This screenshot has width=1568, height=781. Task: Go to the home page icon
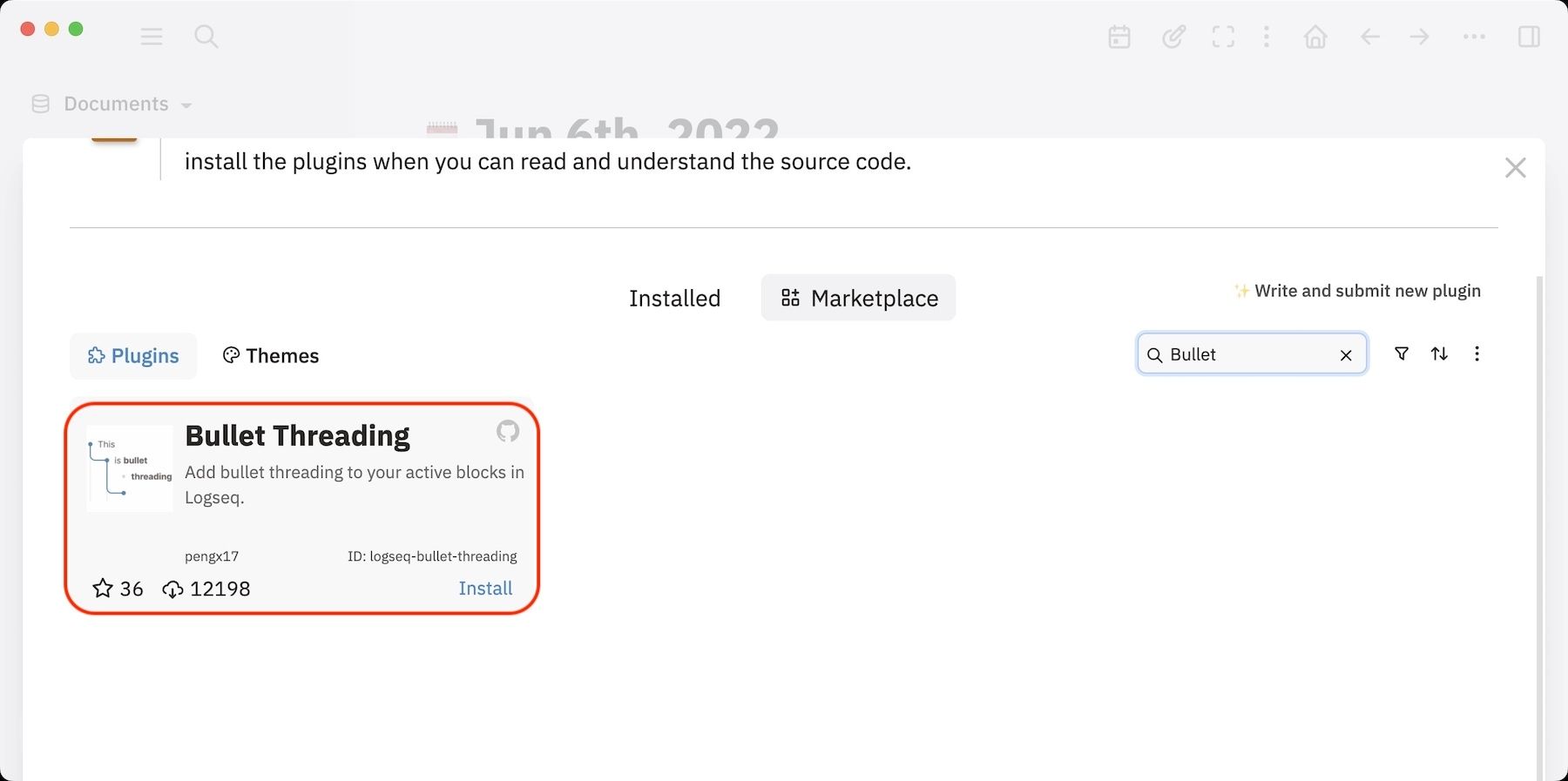pos(1315,37)
